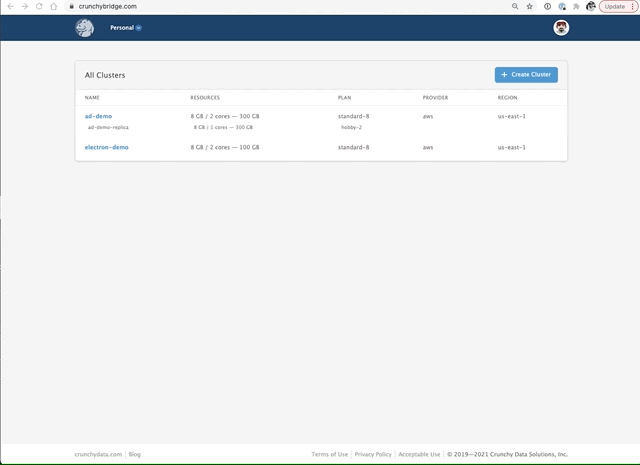The image size is (640, 465).
Task: Click the Crunchy Data hippo logo
Action: (84, 28)
